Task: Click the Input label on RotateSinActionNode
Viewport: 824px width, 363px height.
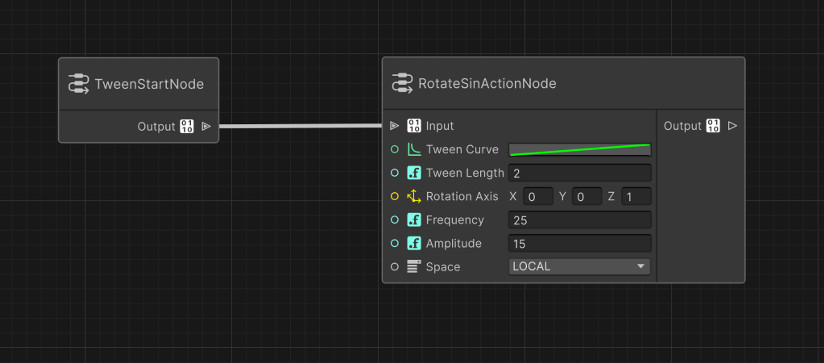Action: (440, 126)
